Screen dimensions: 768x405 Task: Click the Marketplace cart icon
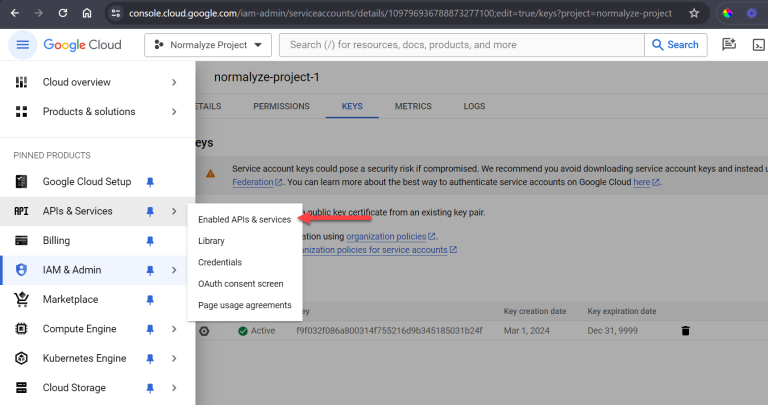(21, 299)
